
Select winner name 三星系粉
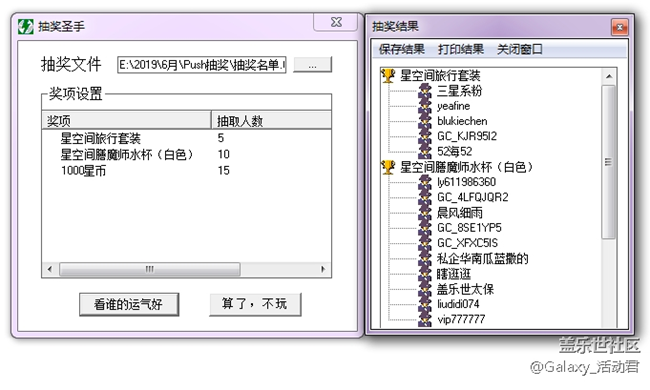(x=459, y=91)
